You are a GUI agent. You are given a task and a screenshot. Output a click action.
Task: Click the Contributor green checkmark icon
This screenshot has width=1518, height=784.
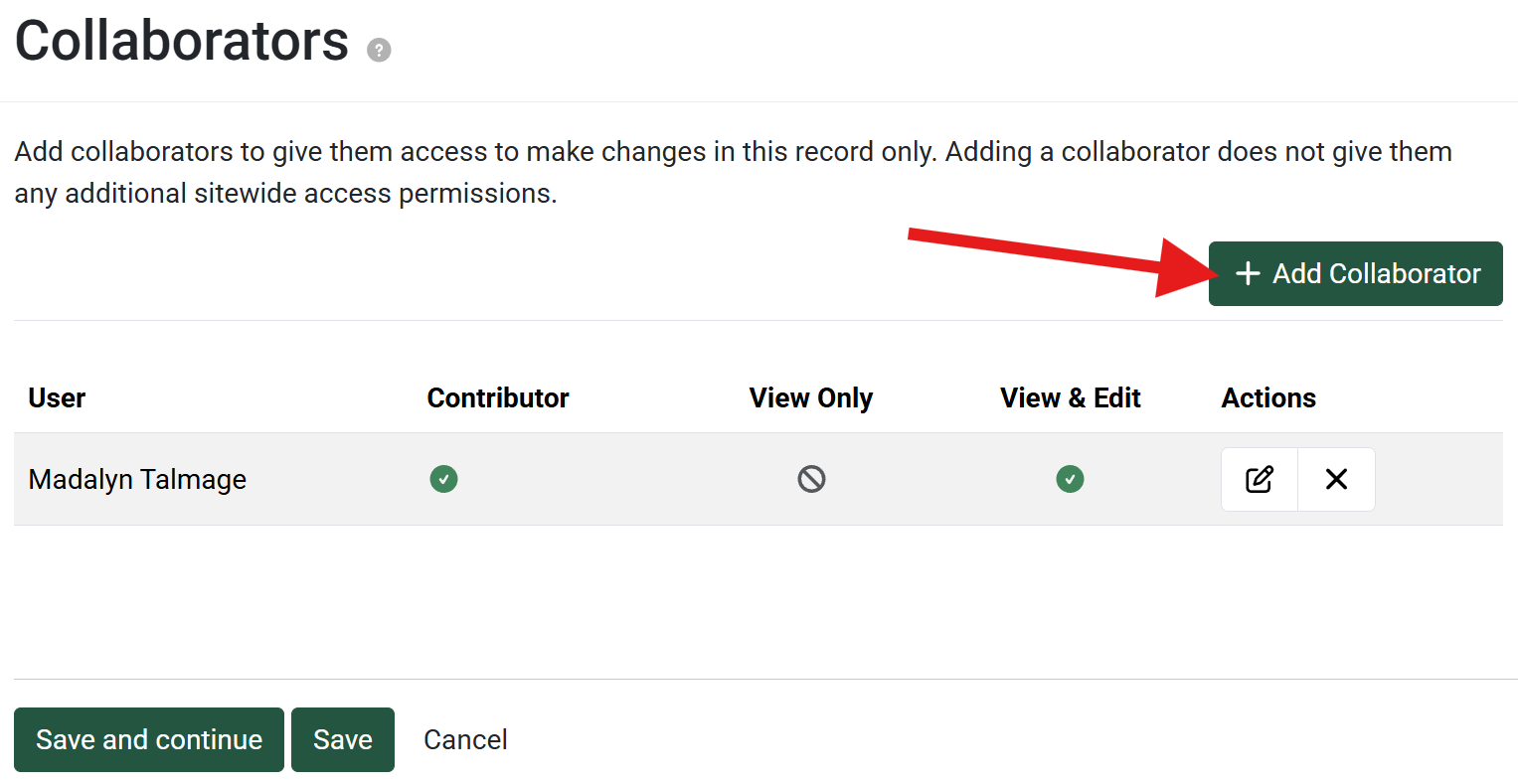(x=443, y=479)
